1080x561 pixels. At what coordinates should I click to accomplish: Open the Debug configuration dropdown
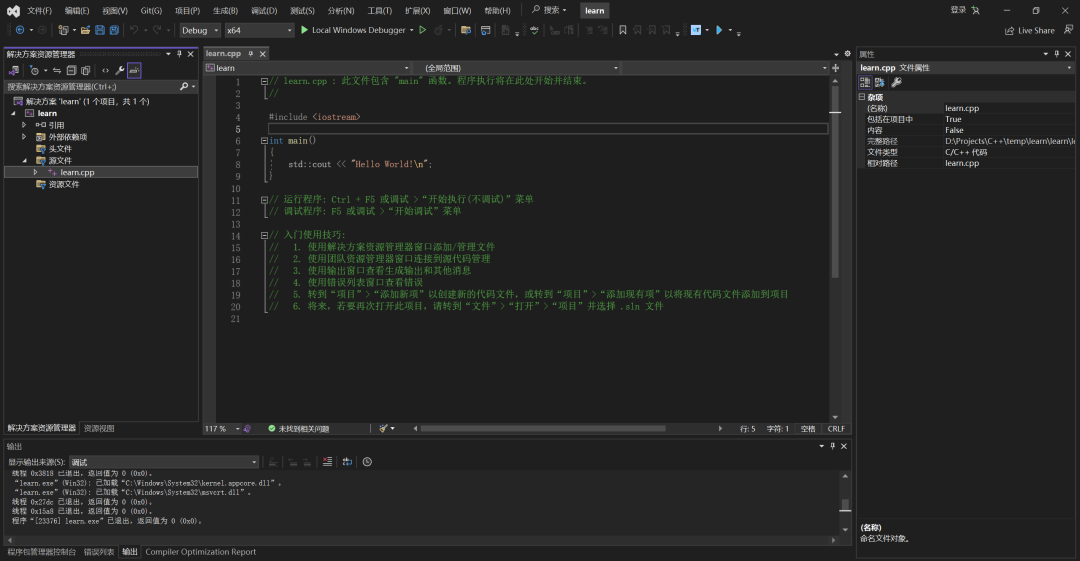click(x=200, y=30)
